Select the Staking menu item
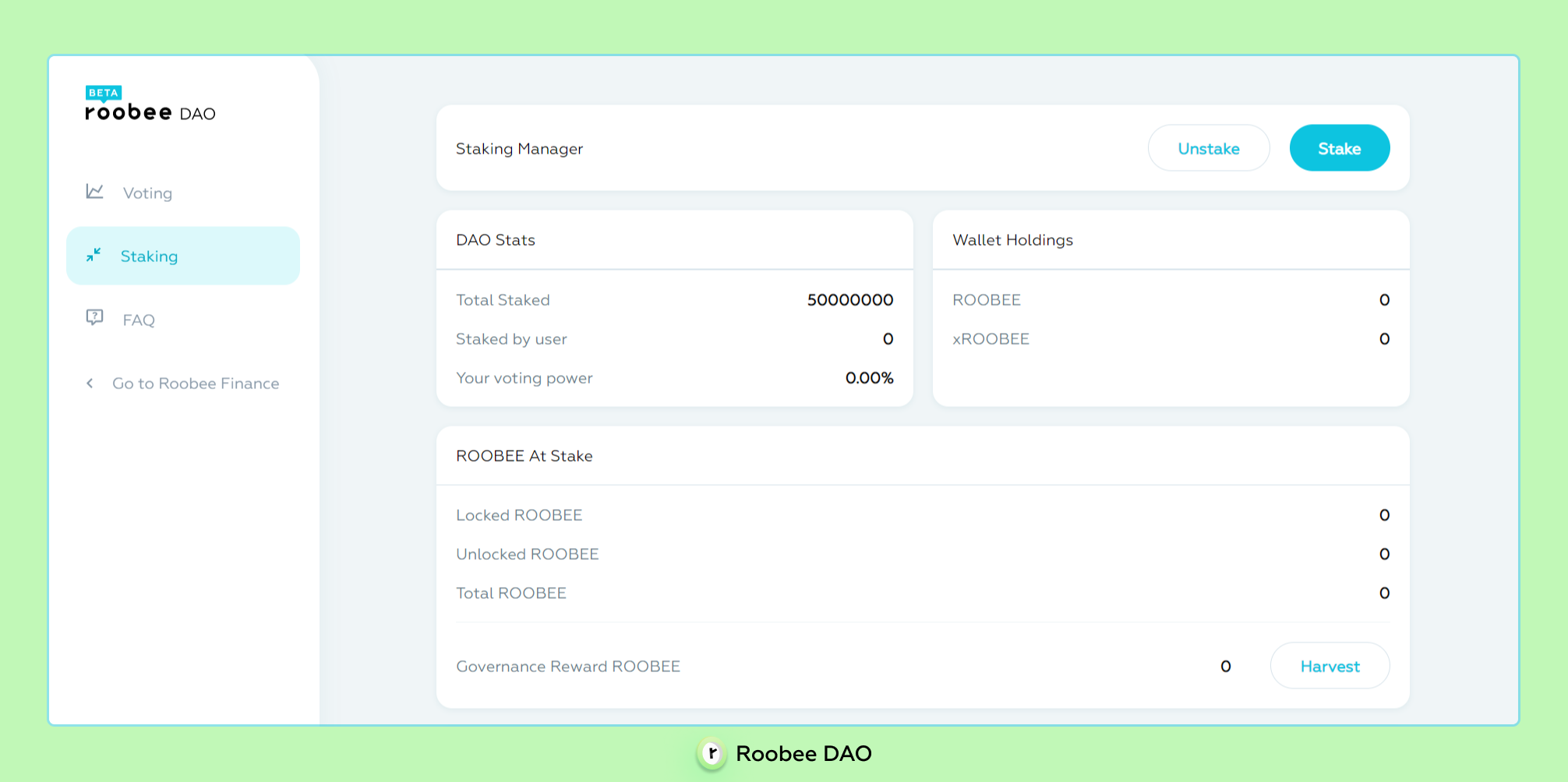The width and height of the screenshot is (1568, 782). coord(183,256)
